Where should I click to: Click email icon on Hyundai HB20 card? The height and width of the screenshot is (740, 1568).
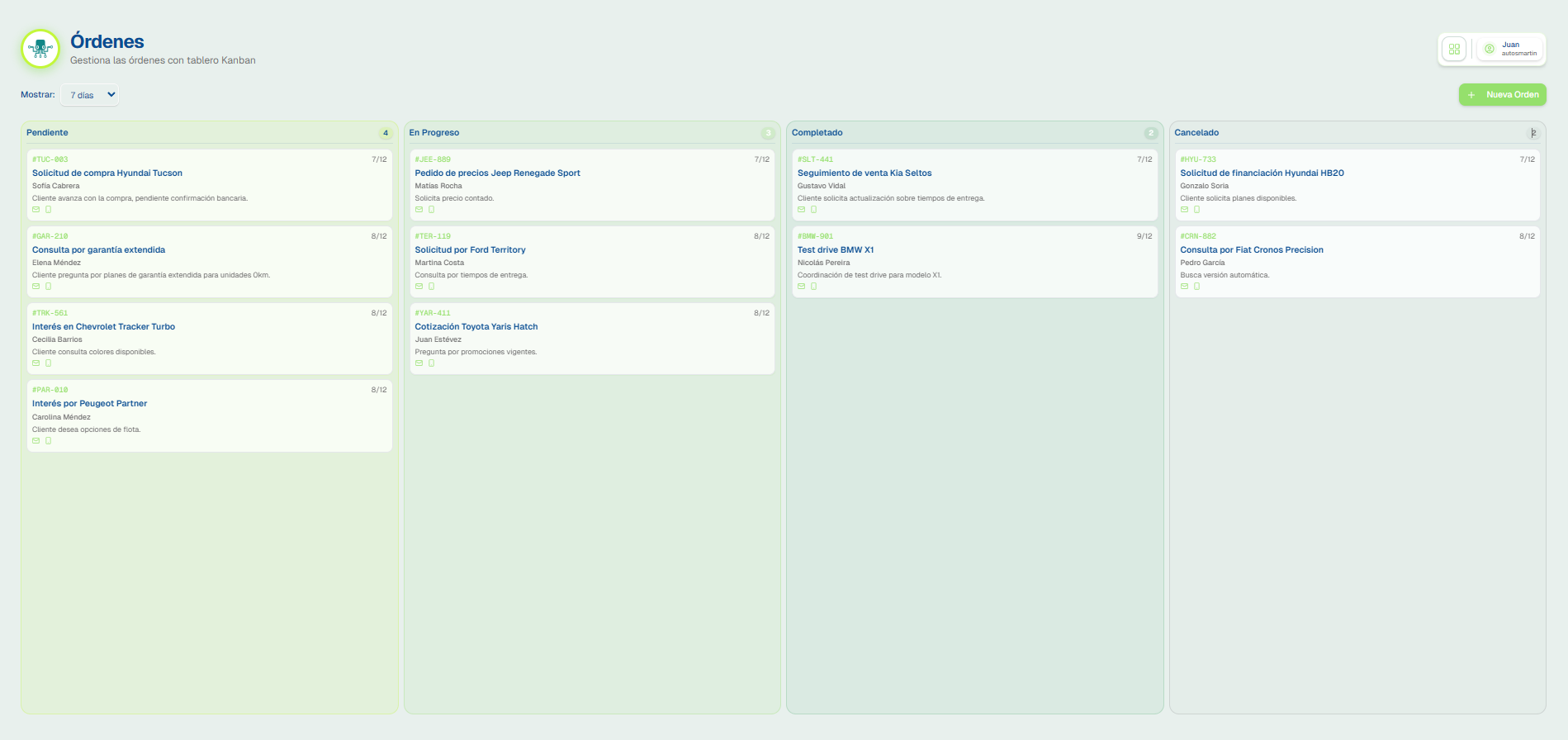[x=1184, y=210]
